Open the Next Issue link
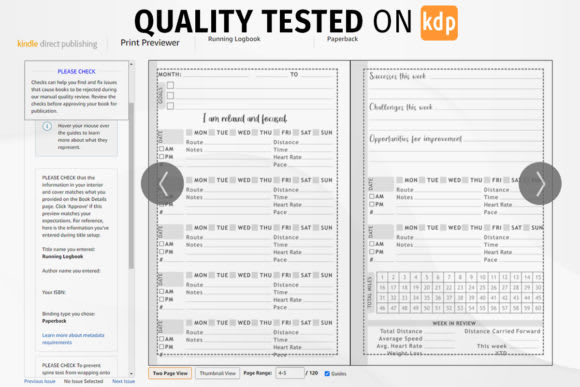 pos(124,381)
